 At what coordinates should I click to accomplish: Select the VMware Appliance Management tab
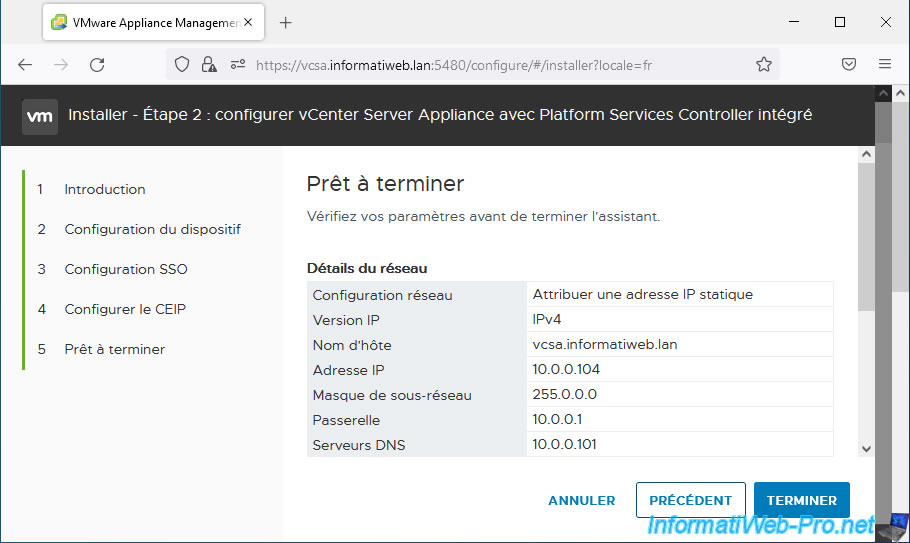point(154,22)
